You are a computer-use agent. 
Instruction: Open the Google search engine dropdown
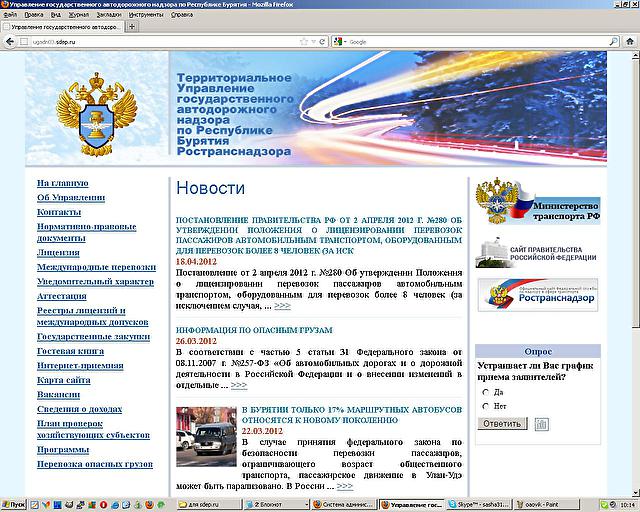pyautogui.click(x=340, y=42)
